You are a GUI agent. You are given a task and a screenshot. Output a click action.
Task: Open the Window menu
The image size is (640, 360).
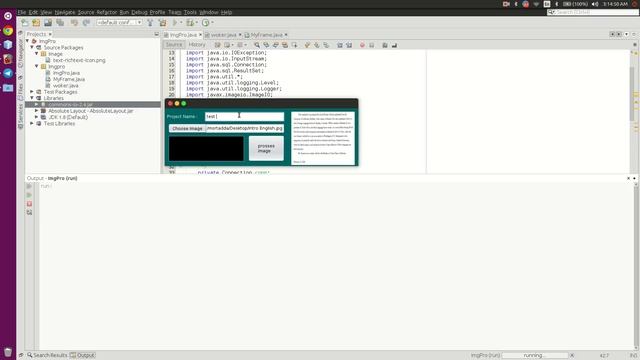tap(209, 12)
